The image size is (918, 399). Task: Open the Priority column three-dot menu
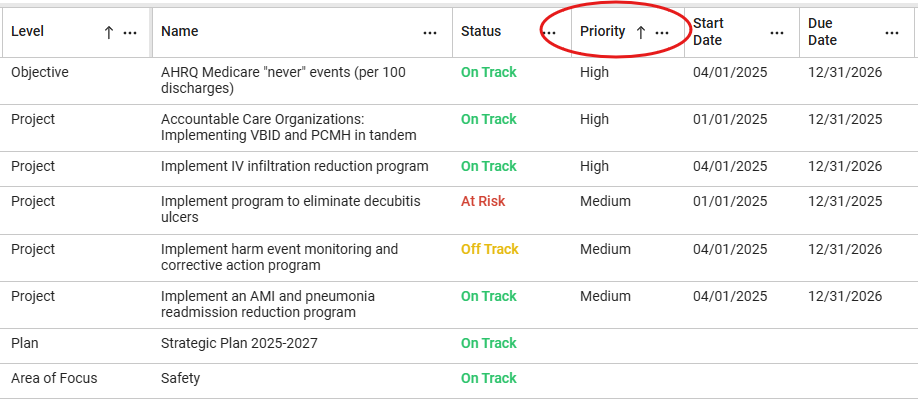coord(662,33)
